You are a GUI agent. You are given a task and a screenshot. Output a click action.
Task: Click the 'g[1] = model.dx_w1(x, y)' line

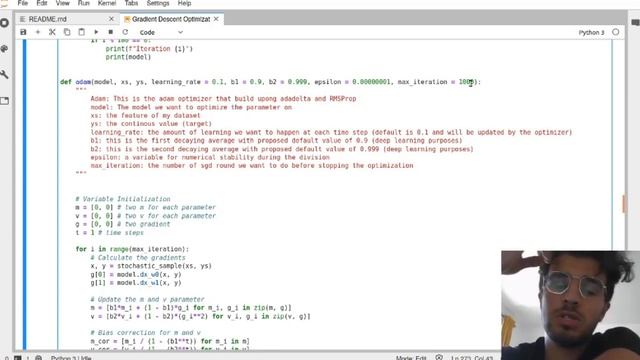(136, 283)
